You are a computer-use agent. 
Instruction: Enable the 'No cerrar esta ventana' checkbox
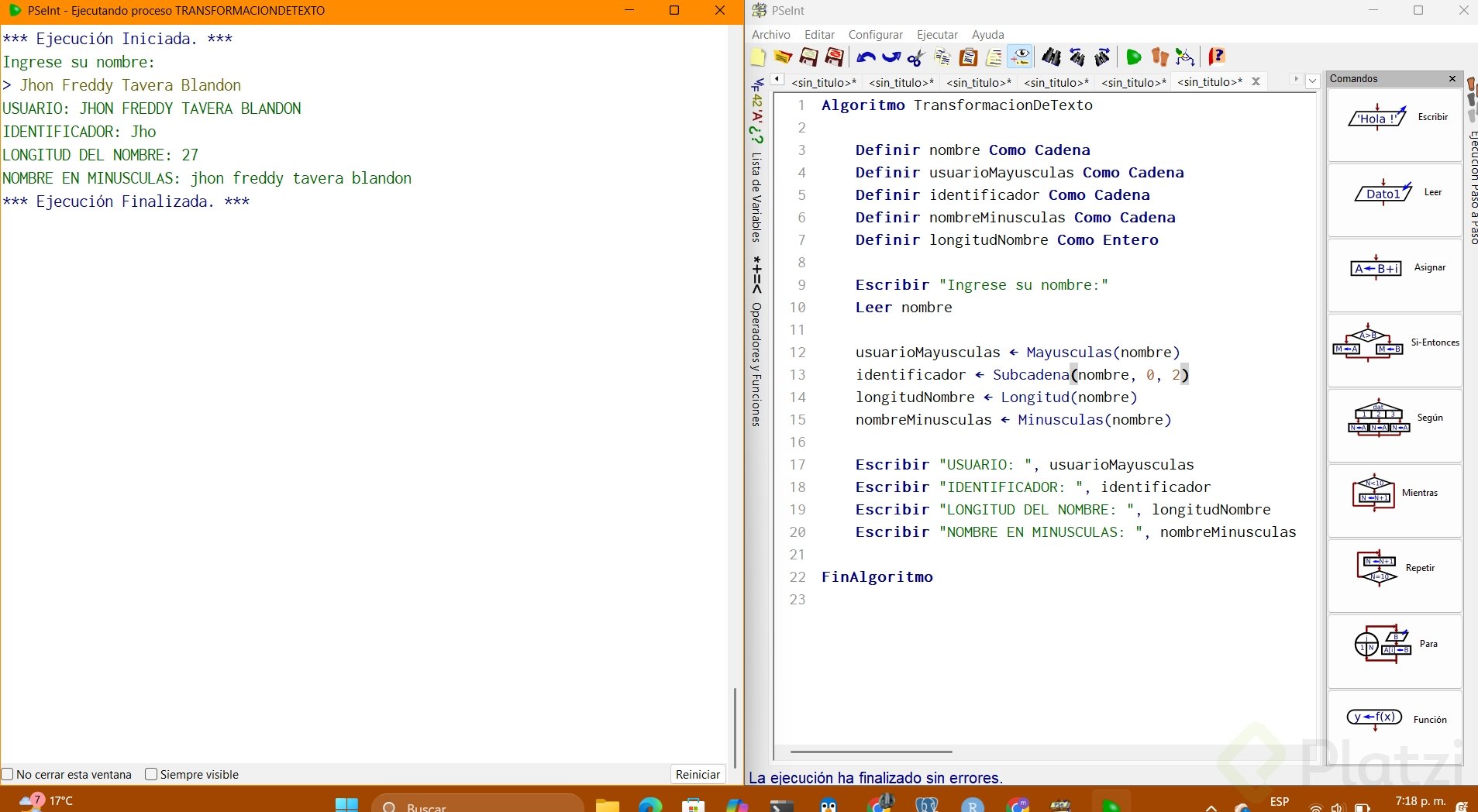click(8, 774)
